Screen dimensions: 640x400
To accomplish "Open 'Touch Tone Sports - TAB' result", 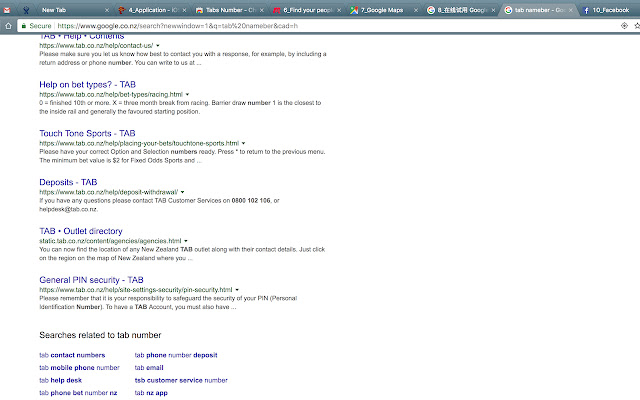I will coord(87,133).
